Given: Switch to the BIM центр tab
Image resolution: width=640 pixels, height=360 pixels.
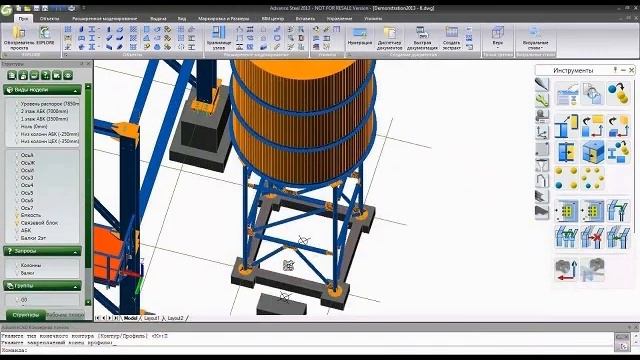Looking at the screenshot, I should 273,18.
